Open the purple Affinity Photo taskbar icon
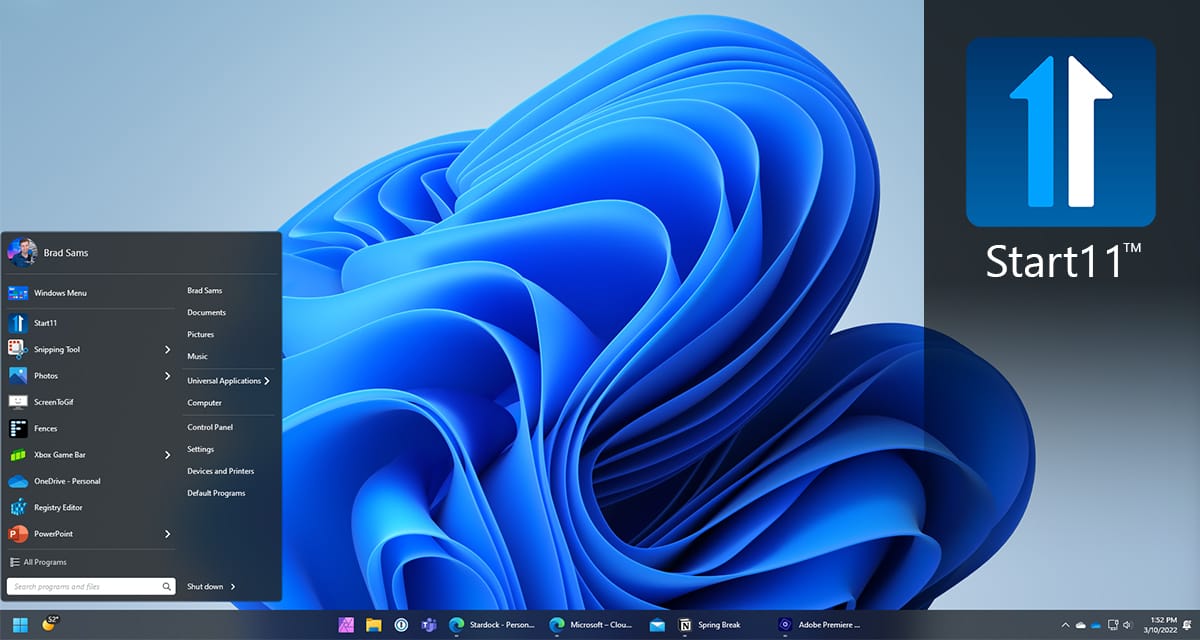The image size is (1200, 640). tap(347, 624)
